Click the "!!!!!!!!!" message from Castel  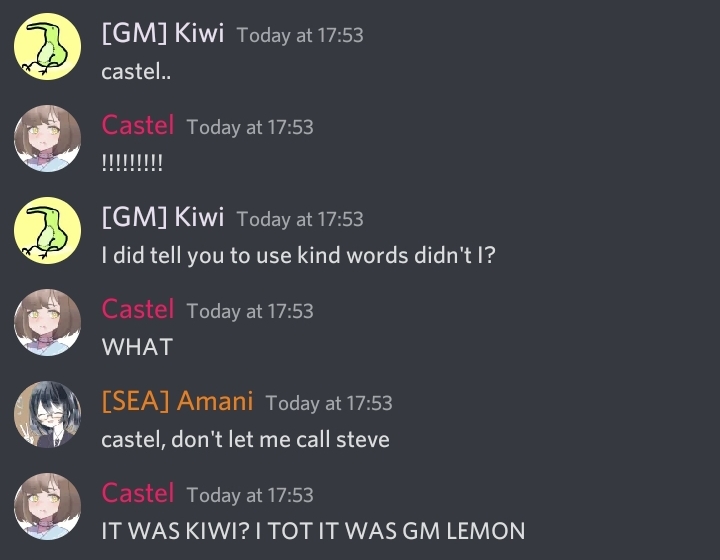pos(132,164)
